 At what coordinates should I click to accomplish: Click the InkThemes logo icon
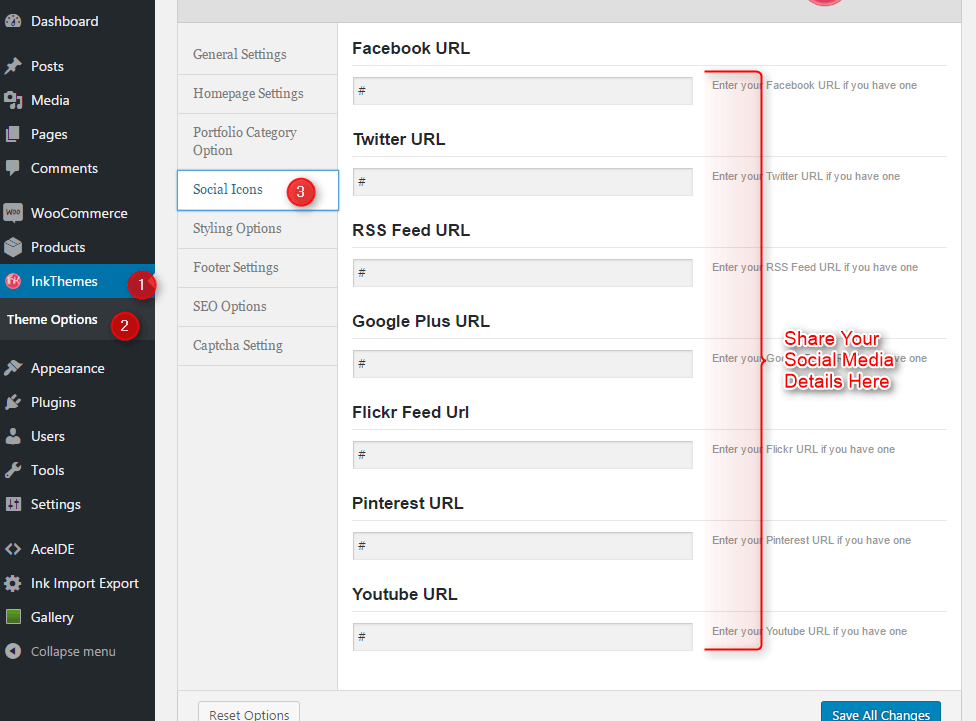tap(13, 281)
